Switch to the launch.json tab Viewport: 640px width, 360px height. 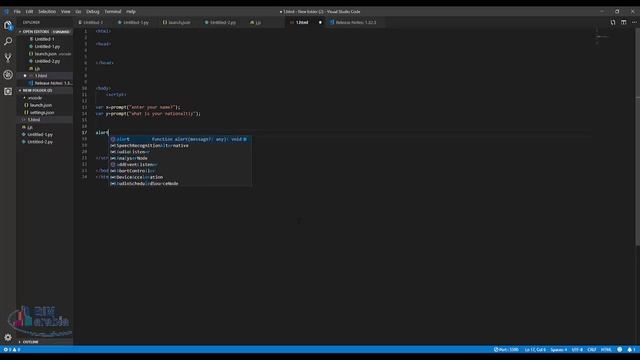pos(179,22)
